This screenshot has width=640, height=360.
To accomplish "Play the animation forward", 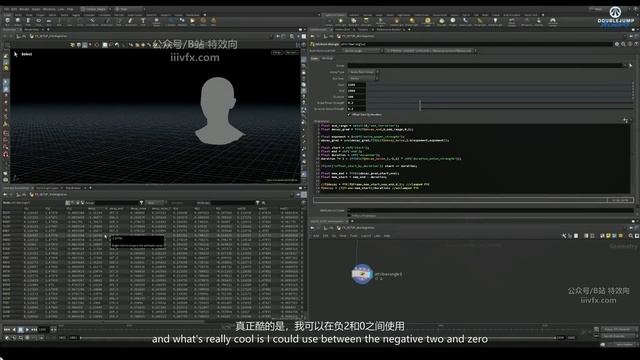I will click(27, 329).
